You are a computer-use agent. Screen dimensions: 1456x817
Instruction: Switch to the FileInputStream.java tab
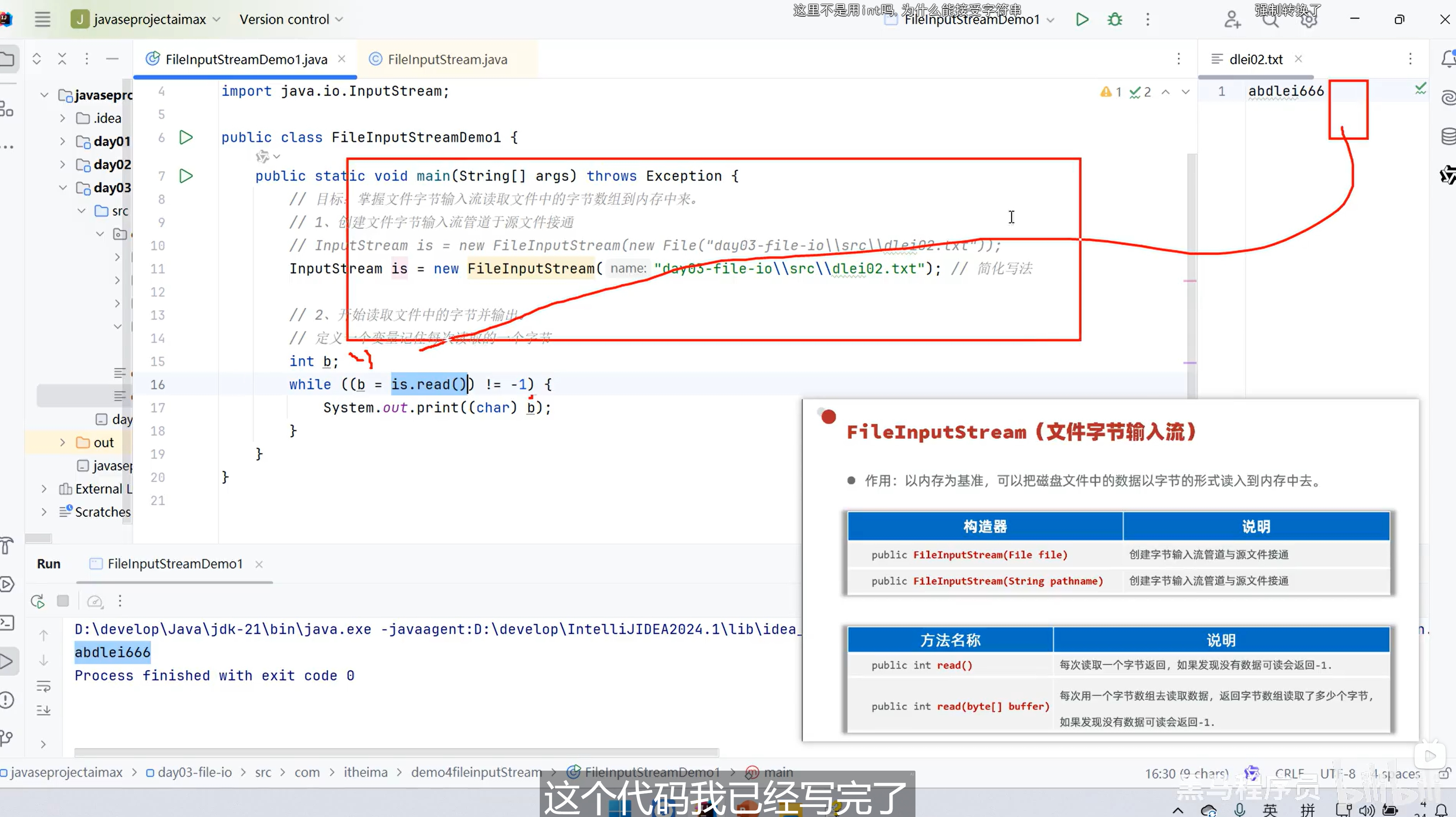click(x=446, y=59)
